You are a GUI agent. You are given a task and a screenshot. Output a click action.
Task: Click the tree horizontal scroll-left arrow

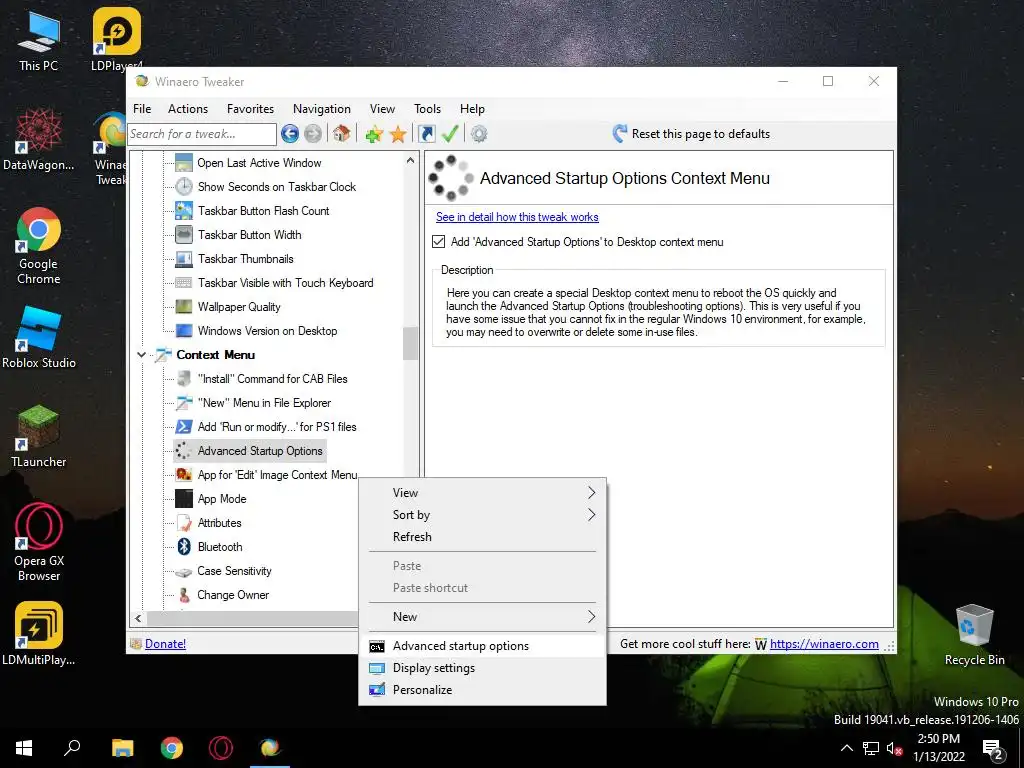[138, 618]
